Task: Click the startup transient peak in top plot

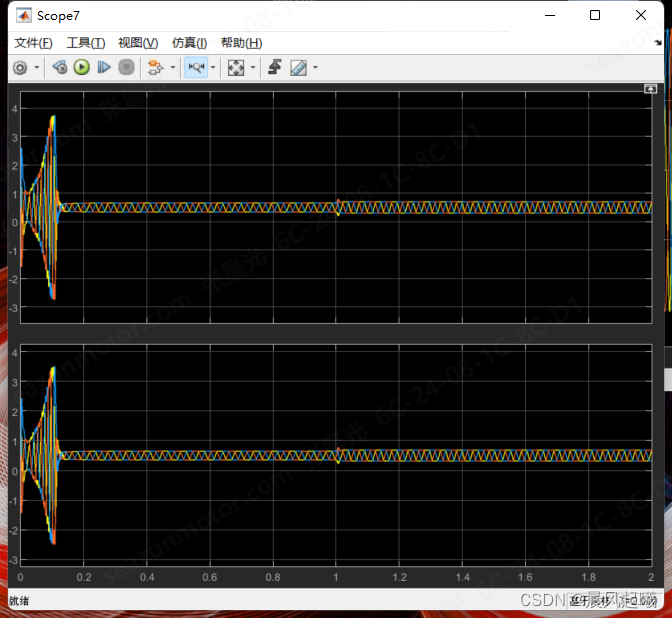Action: click(53, 117)
